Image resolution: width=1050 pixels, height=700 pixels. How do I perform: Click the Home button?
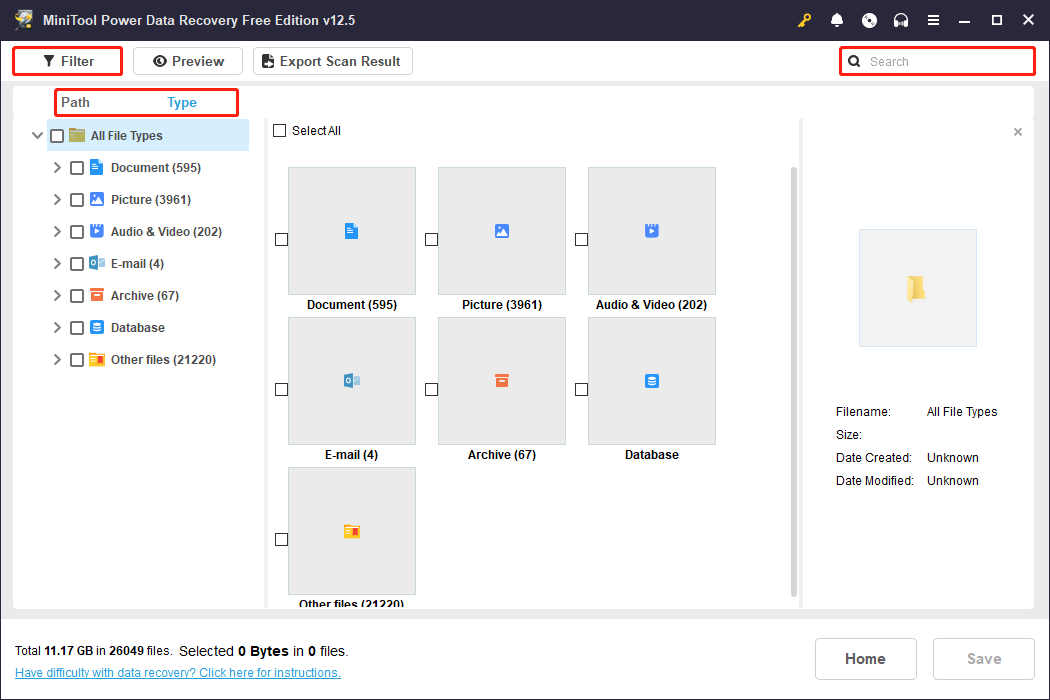coord(865,658)
